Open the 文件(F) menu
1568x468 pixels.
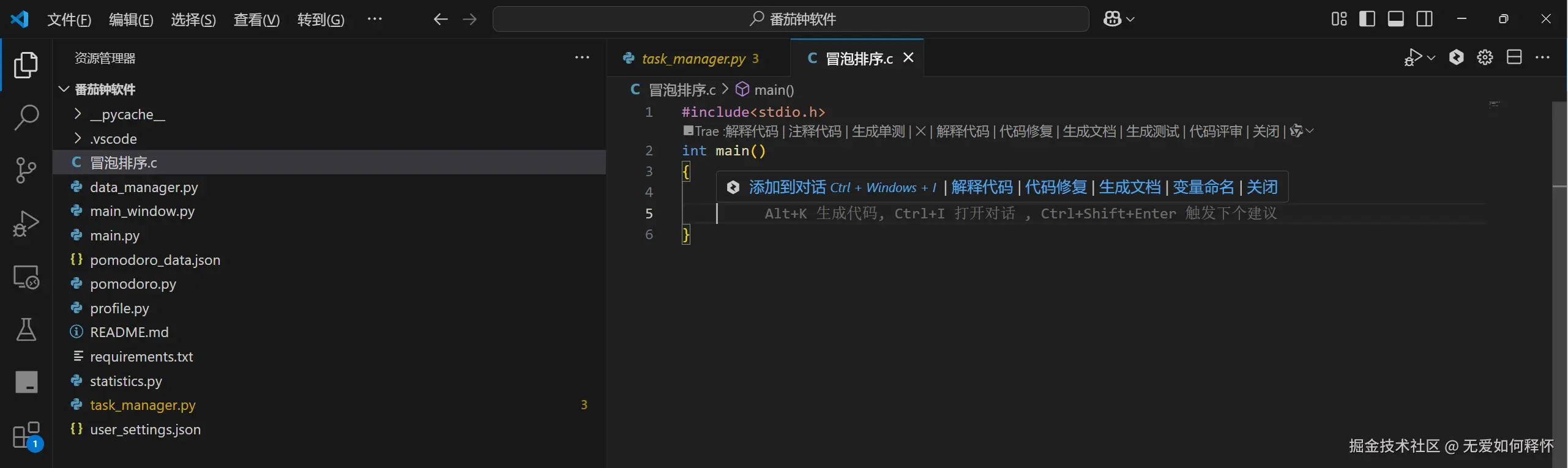69,20
